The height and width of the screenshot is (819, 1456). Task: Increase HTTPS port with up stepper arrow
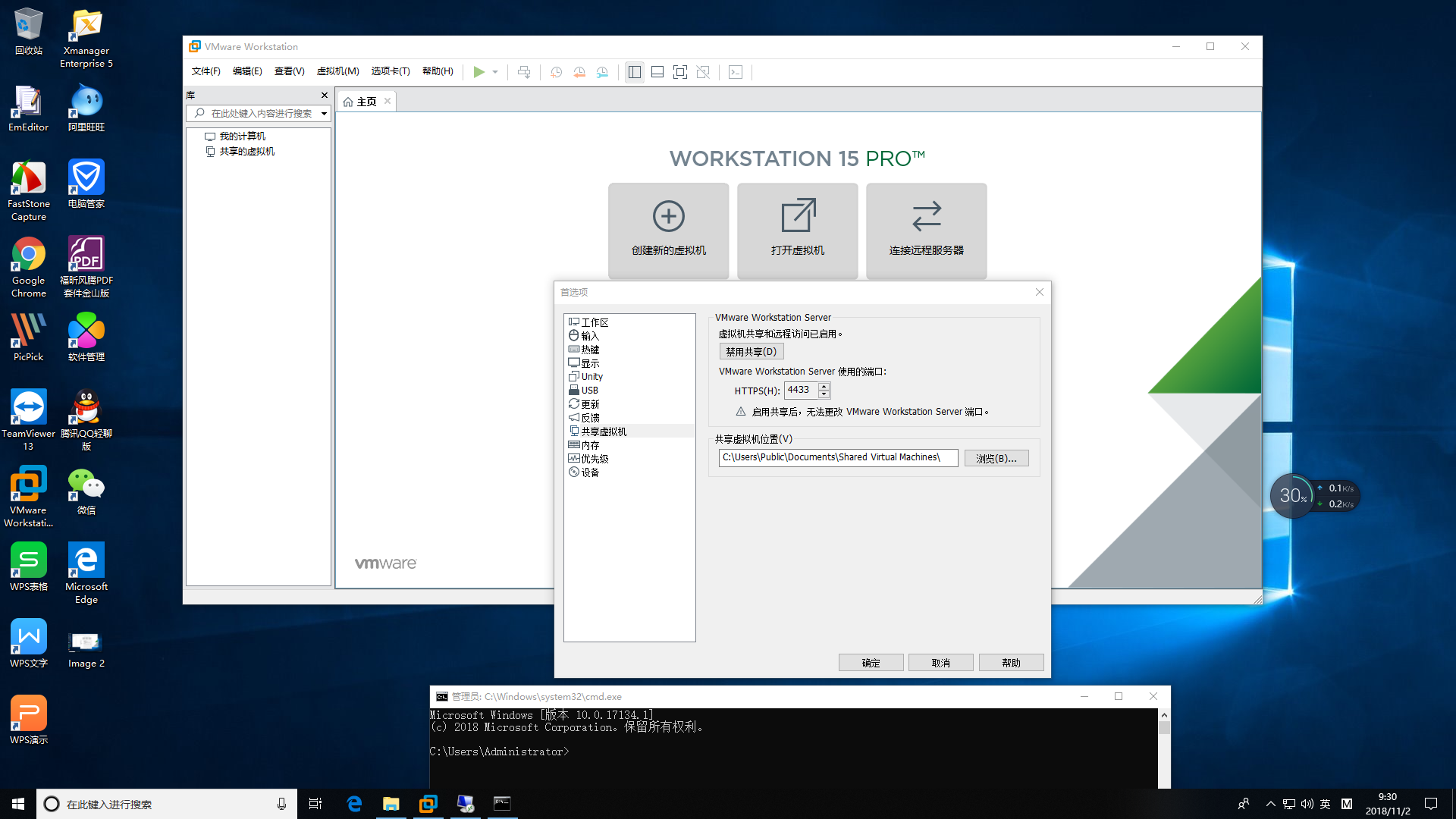point(824,386)
